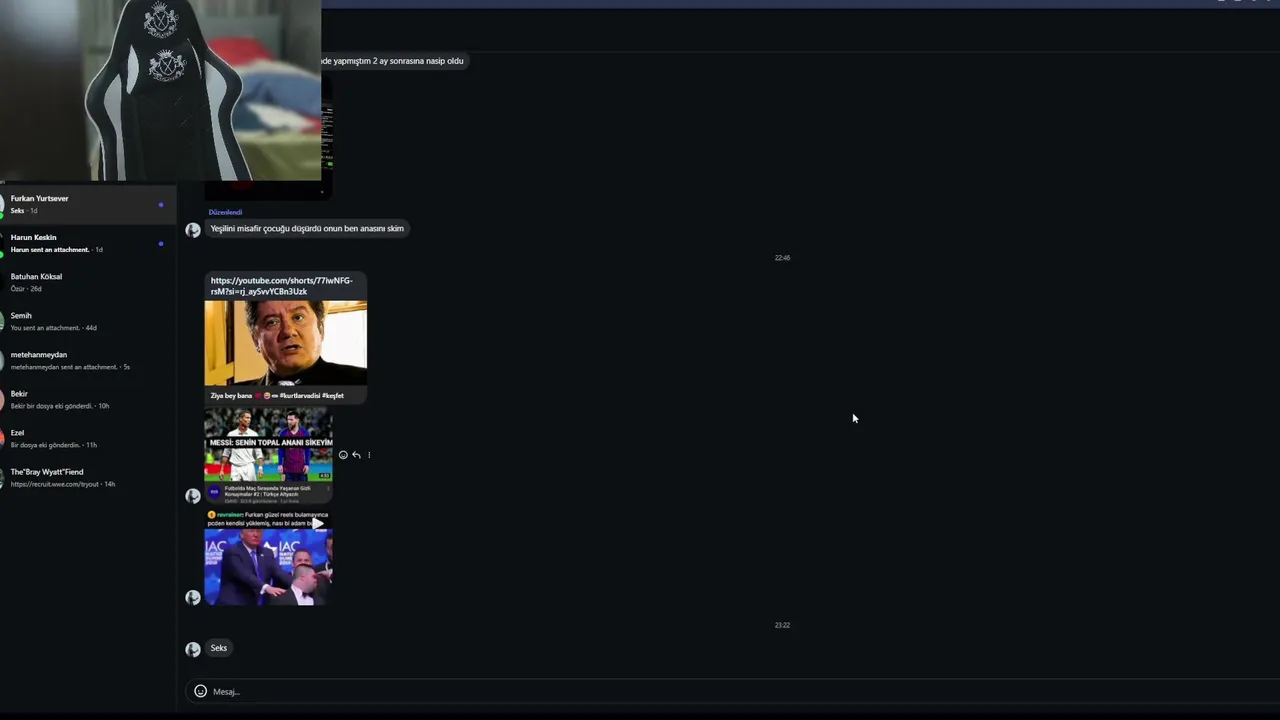Click sender avatar beside the Yeşilini misafir message
Image resolution: width=1280 pixels, height=720 pixels.
click(x=193, y=230)
